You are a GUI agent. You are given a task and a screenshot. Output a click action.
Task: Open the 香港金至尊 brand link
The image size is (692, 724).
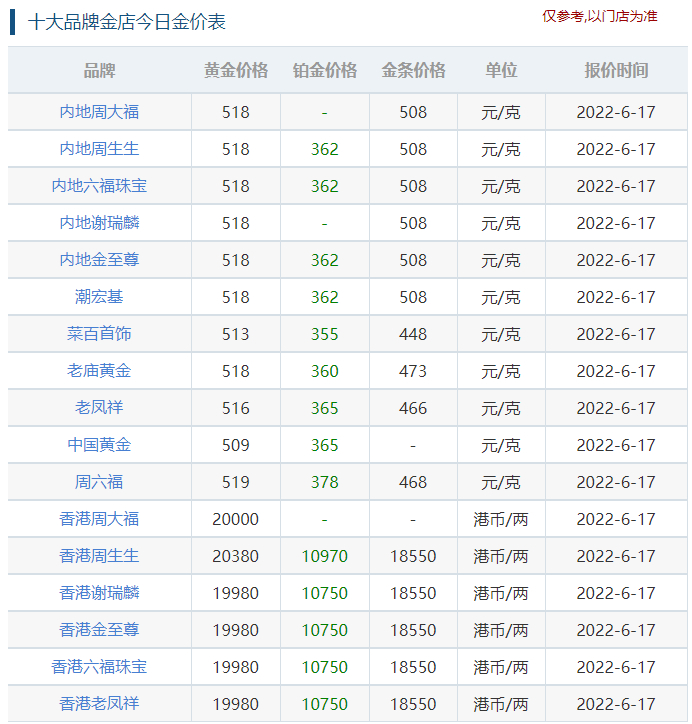click(99, 630)
